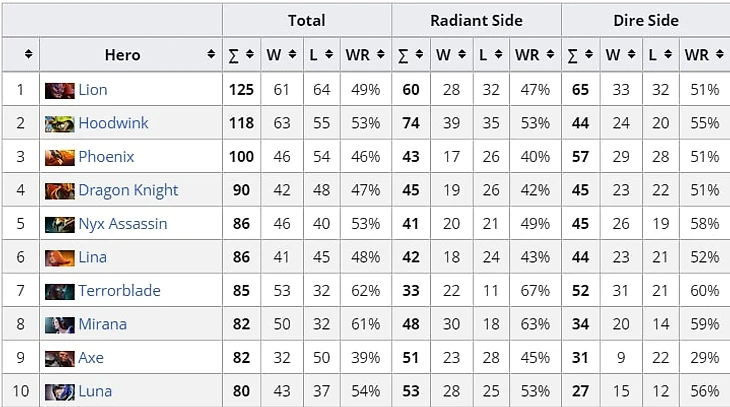Click the Lion hero portrait icon
This screenshot has height=407, width=730.
coord(59,90)
